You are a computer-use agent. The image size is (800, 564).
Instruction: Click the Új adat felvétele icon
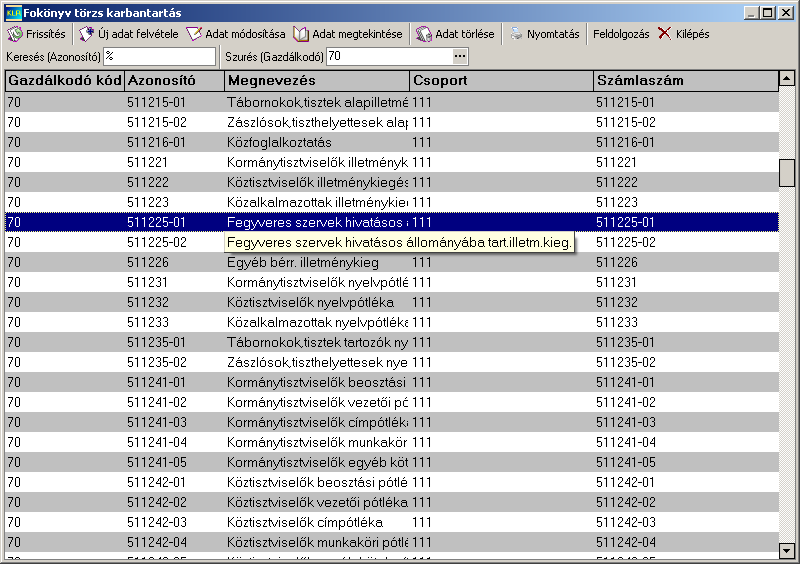[x=86, y=34]
